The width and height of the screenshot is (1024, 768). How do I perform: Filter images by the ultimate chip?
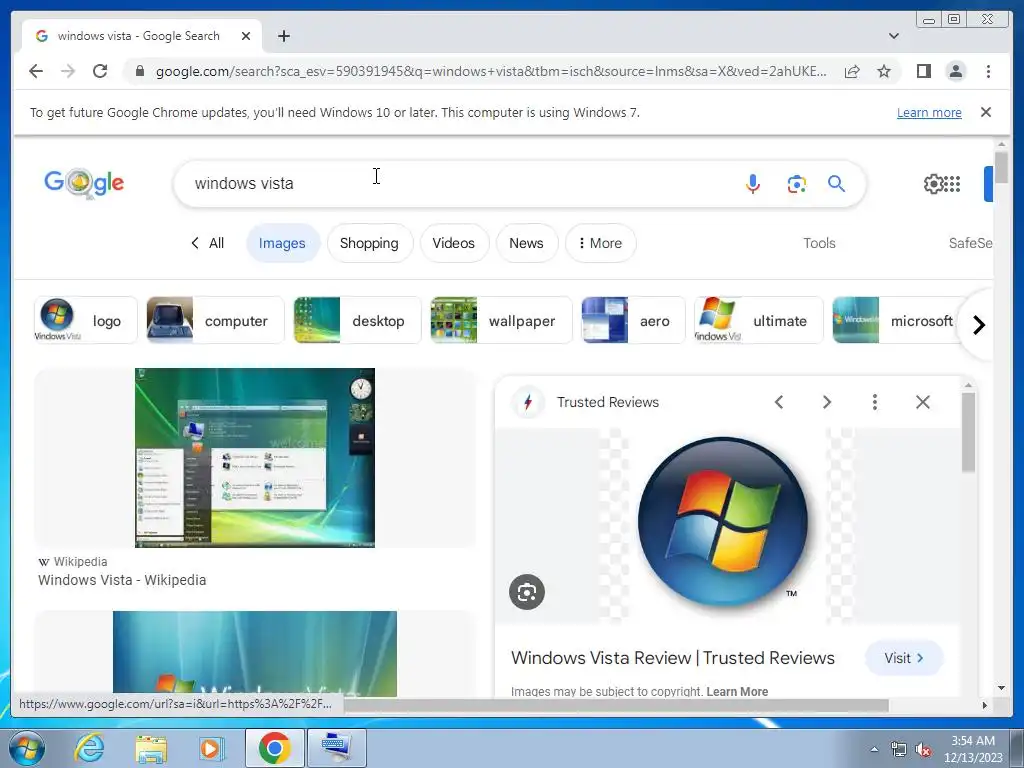[758, 320]
